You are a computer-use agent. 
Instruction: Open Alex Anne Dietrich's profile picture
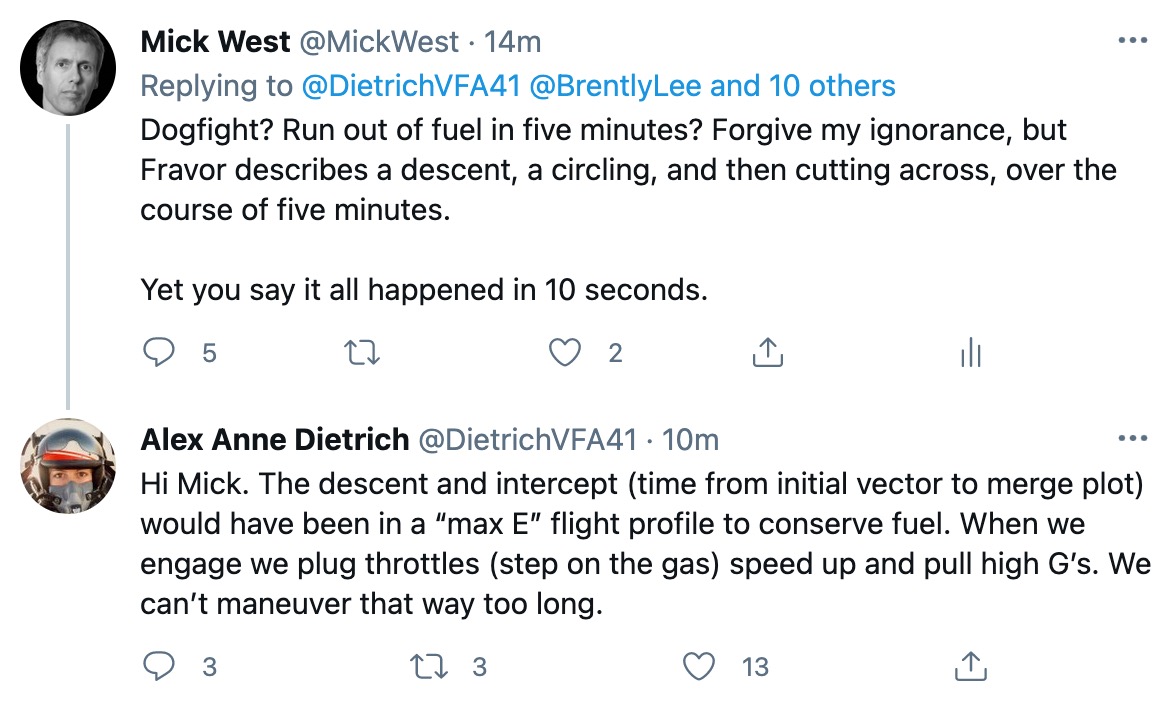click(68, 466)
